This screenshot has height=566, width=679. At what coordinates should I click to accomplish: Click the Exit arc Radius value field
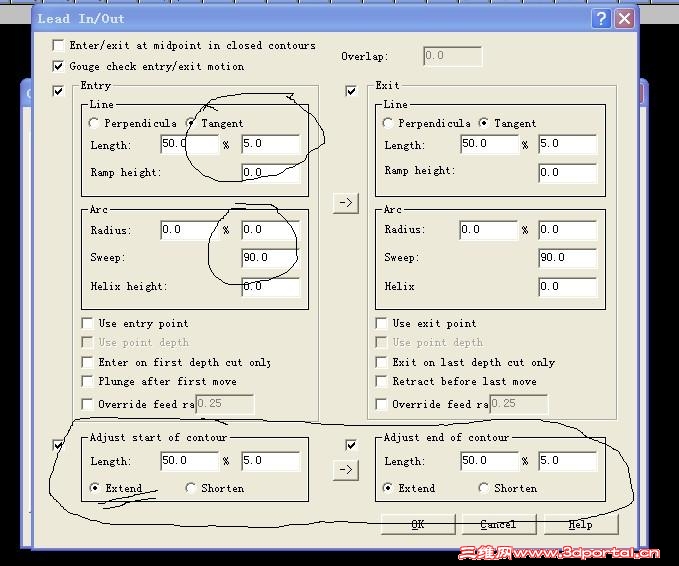pos(568,230)
